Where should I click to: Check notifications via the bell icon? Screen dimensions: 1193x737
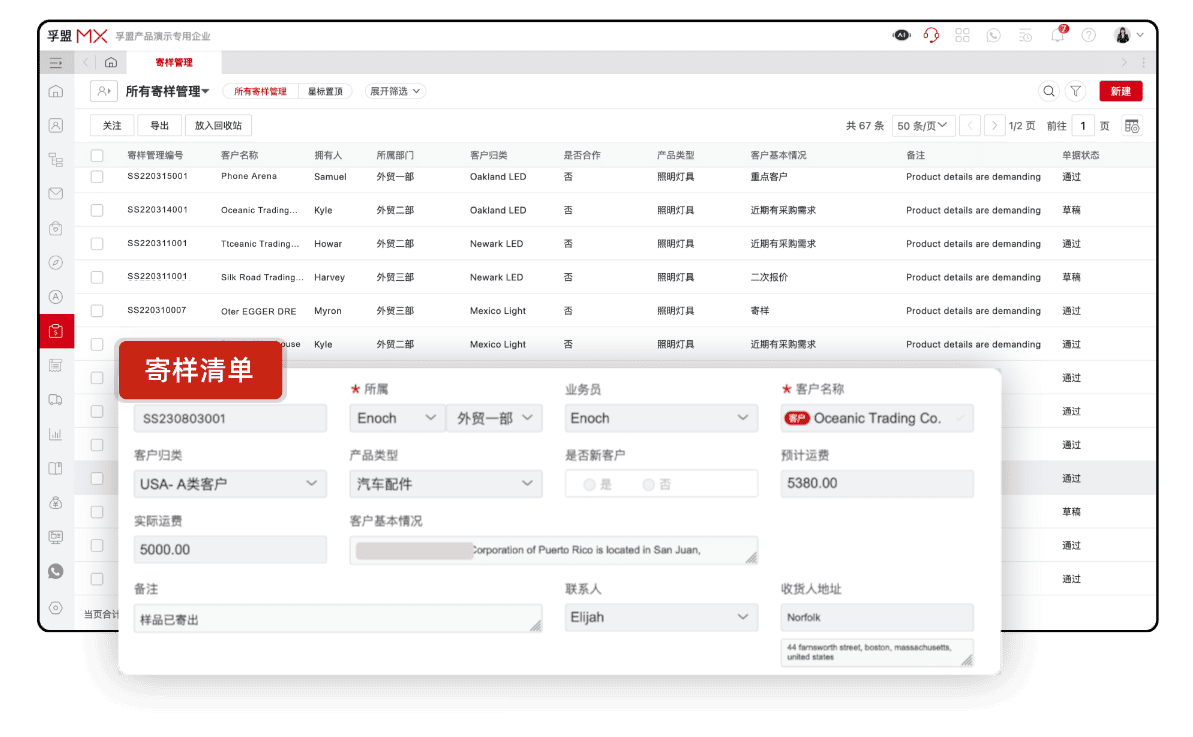1057,35
